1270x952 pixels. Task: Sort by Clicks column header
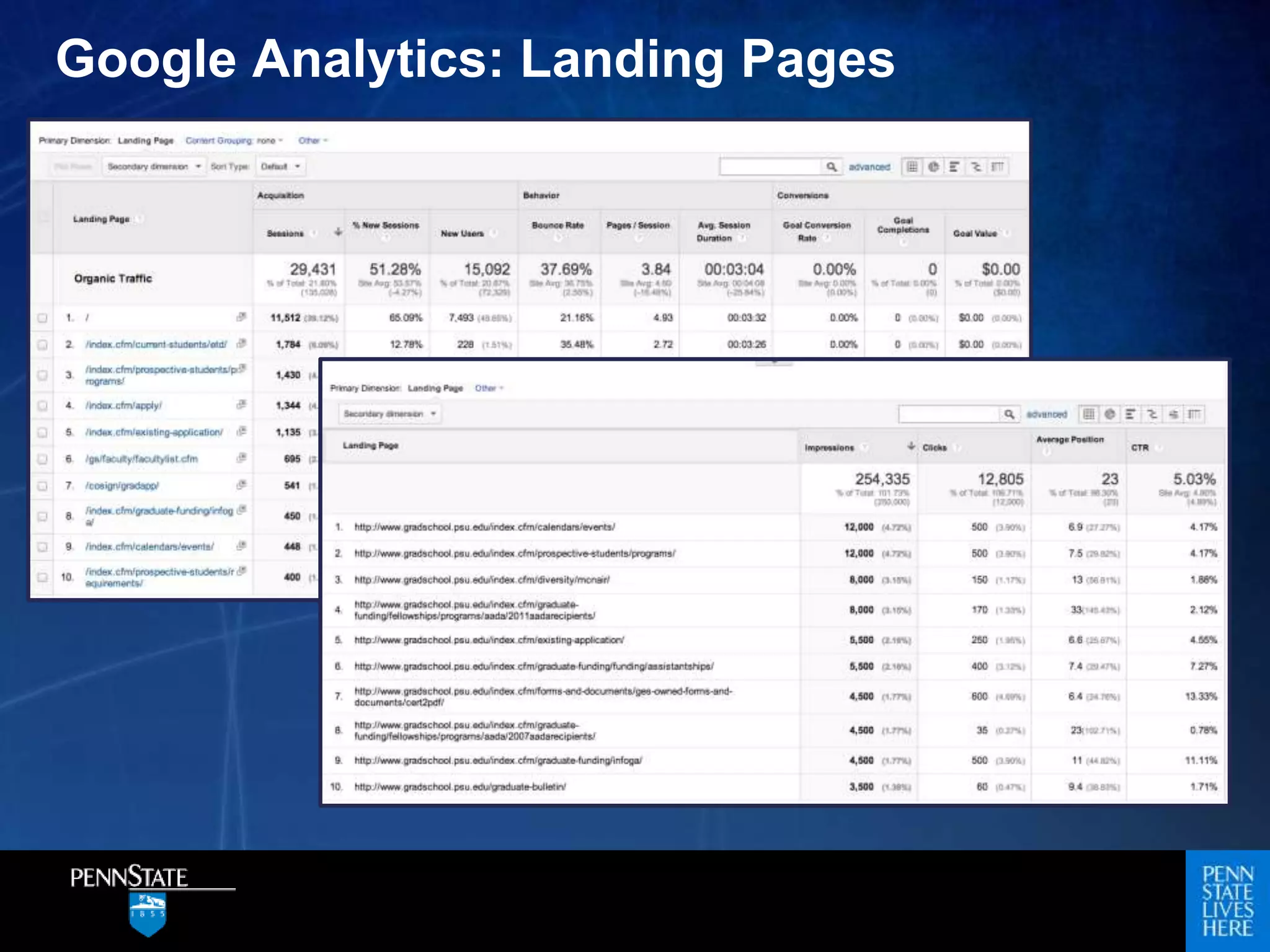click(935, 447)
